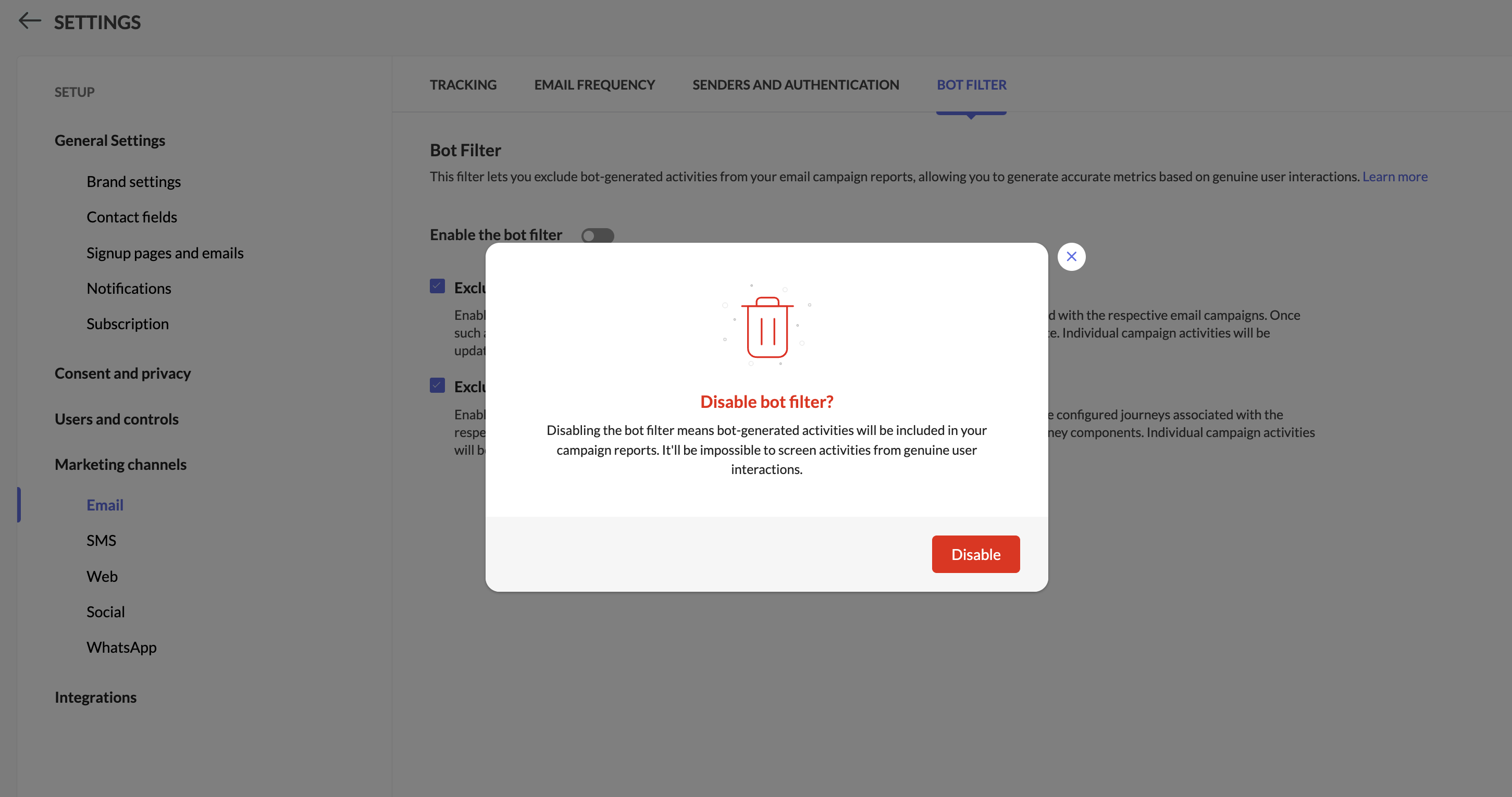Open the Email Frequency tab

pos(594,84)
